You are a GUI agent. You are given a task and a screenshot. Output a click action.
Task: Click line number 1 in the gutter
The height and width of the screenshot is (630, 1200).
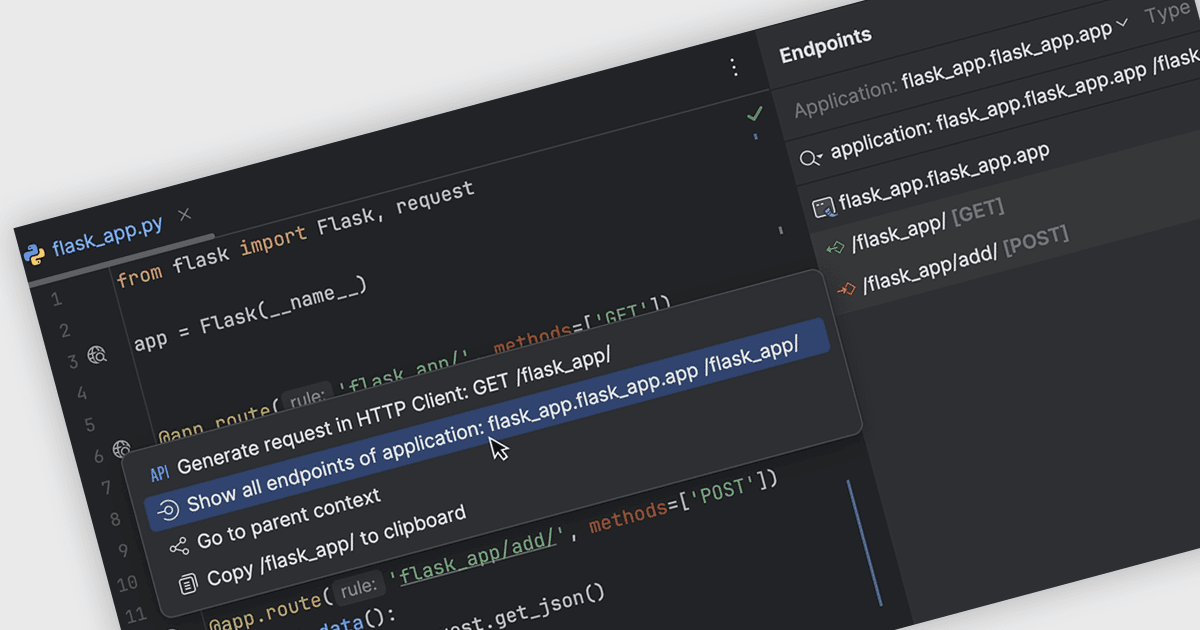point(56,299)
